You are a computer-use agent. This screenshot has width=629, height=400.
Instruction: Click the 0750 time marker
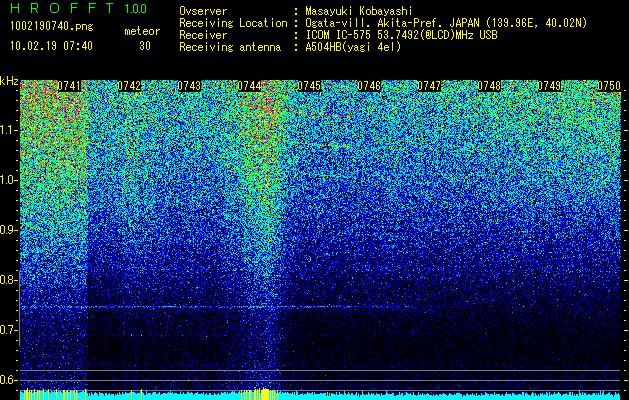pos(609,86)
